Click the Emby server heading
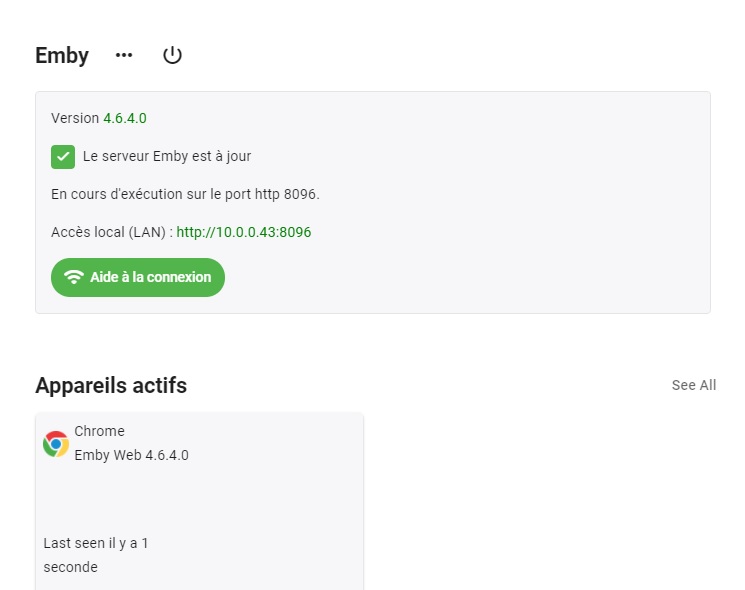The height and width of the screenshot is (590, 745). [62, 56]
